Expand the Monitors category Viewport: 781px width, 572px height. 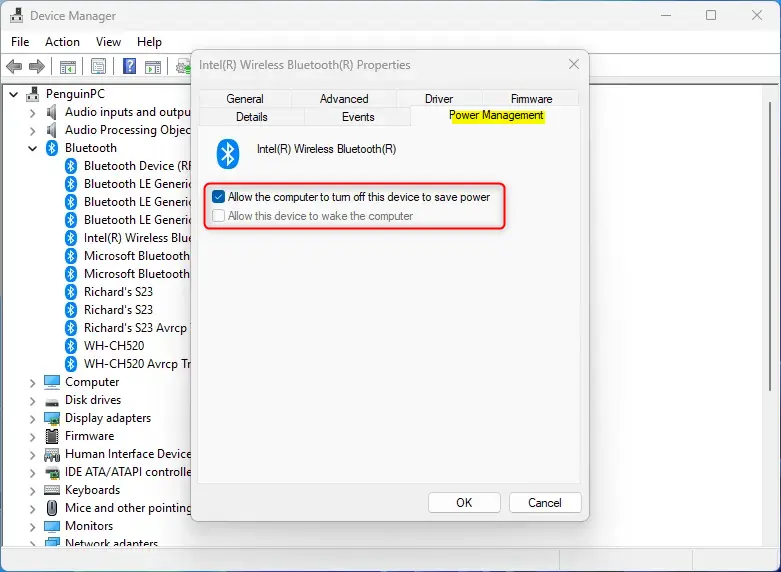click(x=32, y=527)
